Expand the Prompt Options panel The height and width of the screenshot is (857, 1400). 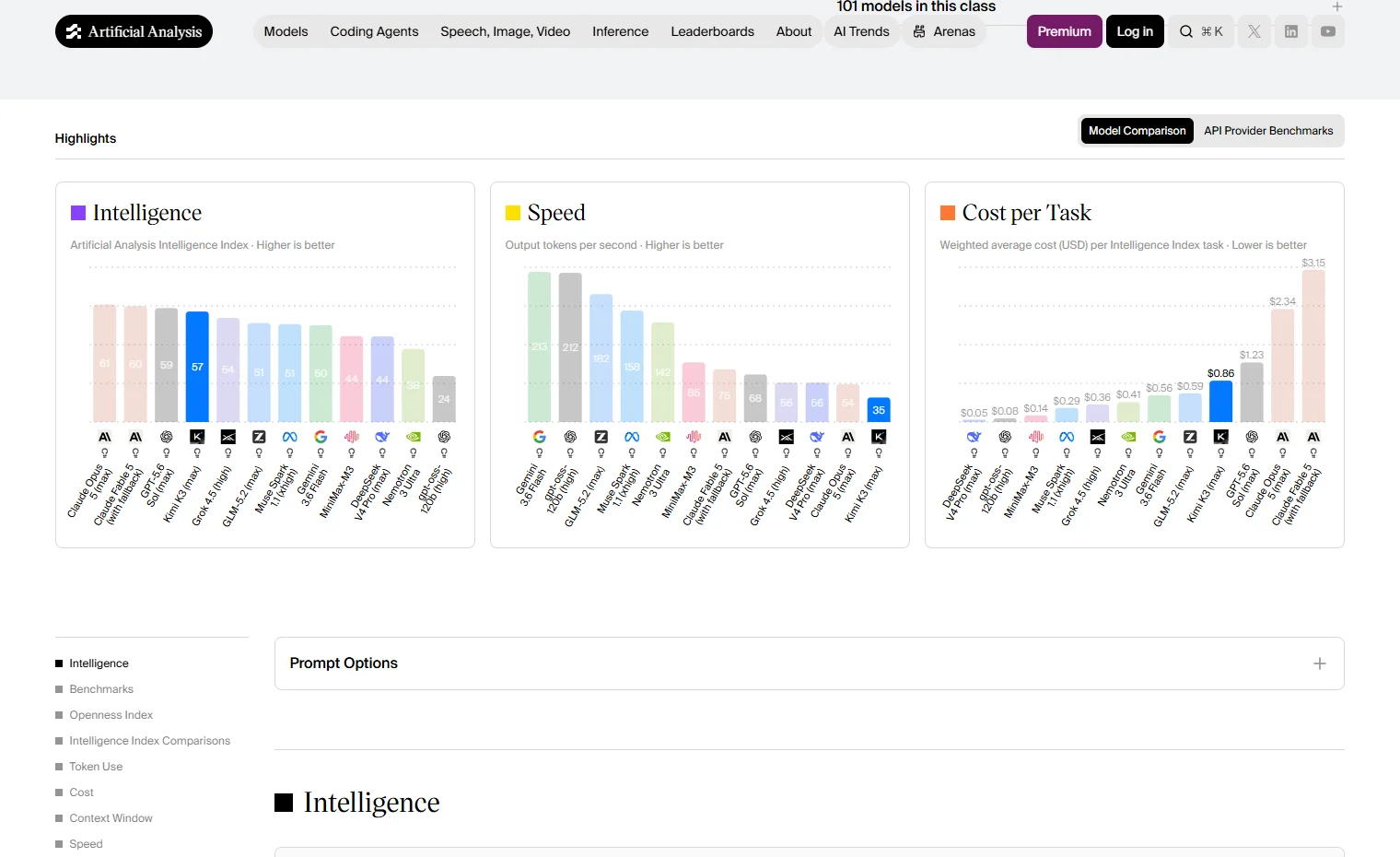810,663
